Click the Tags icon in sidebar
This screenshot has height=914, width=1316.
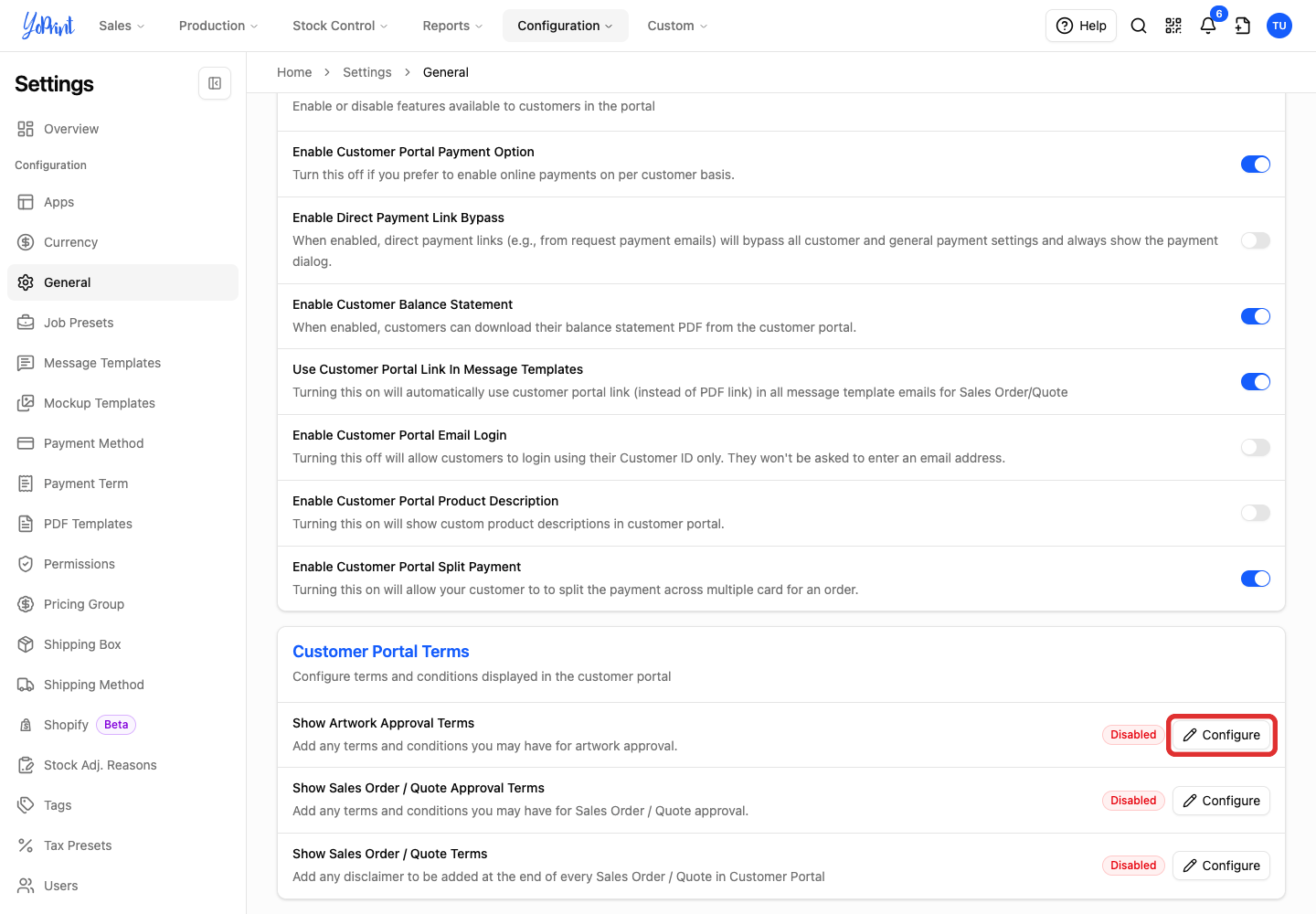pyautogui.click(x=26, y=805)
